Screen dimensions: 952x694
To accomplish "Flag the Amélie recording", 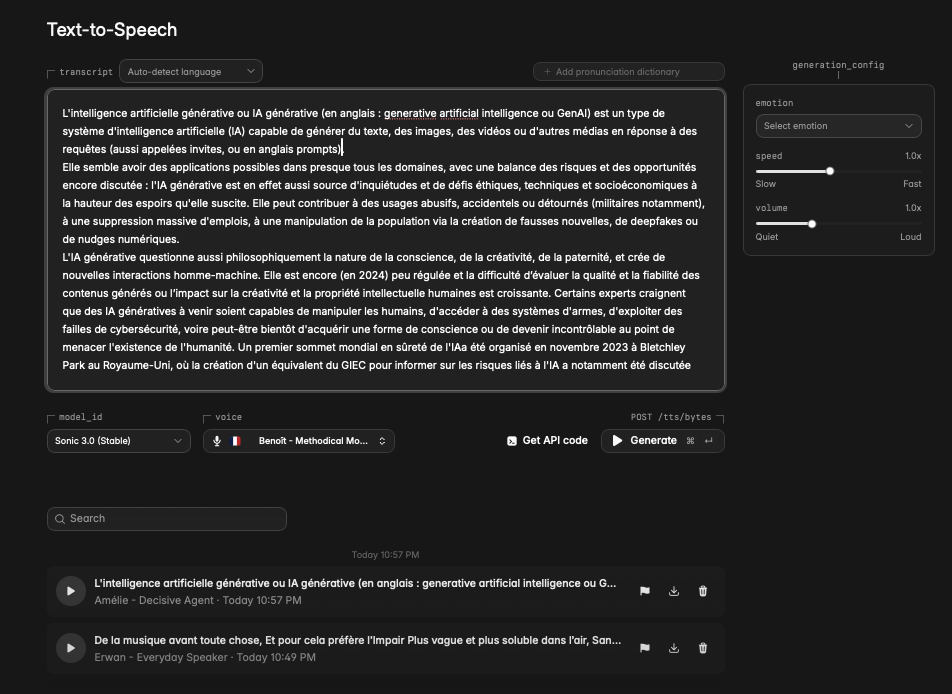I will click(x=645, y=591).
